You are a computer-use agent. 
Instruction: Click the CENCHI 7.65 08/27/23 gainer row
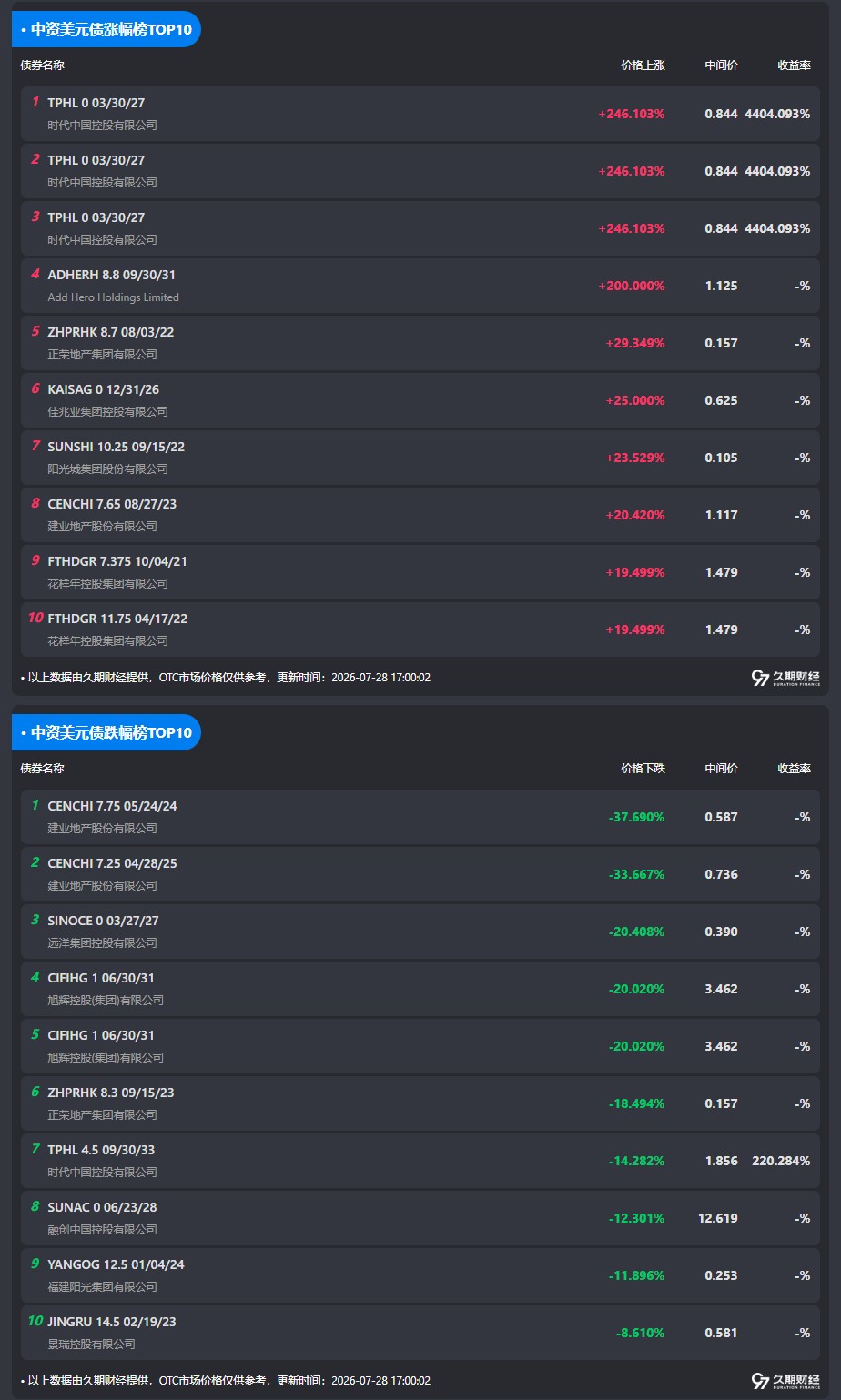(420, 515)
